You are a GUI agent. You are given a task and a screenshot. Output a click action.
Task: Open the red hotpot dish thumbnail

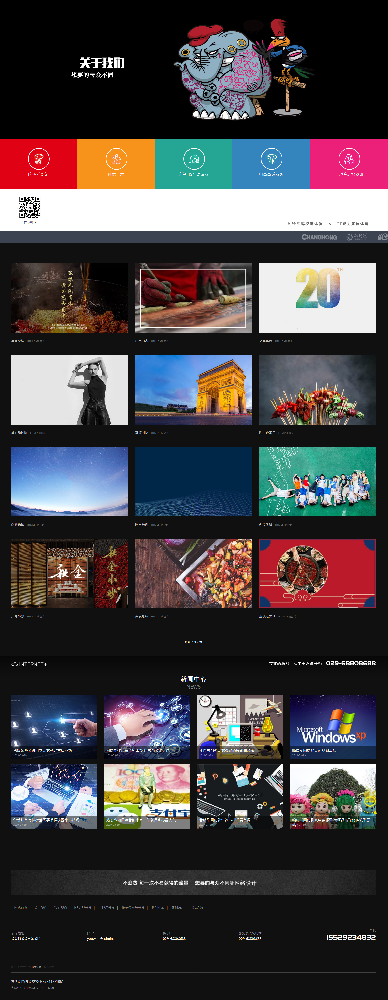317,573
